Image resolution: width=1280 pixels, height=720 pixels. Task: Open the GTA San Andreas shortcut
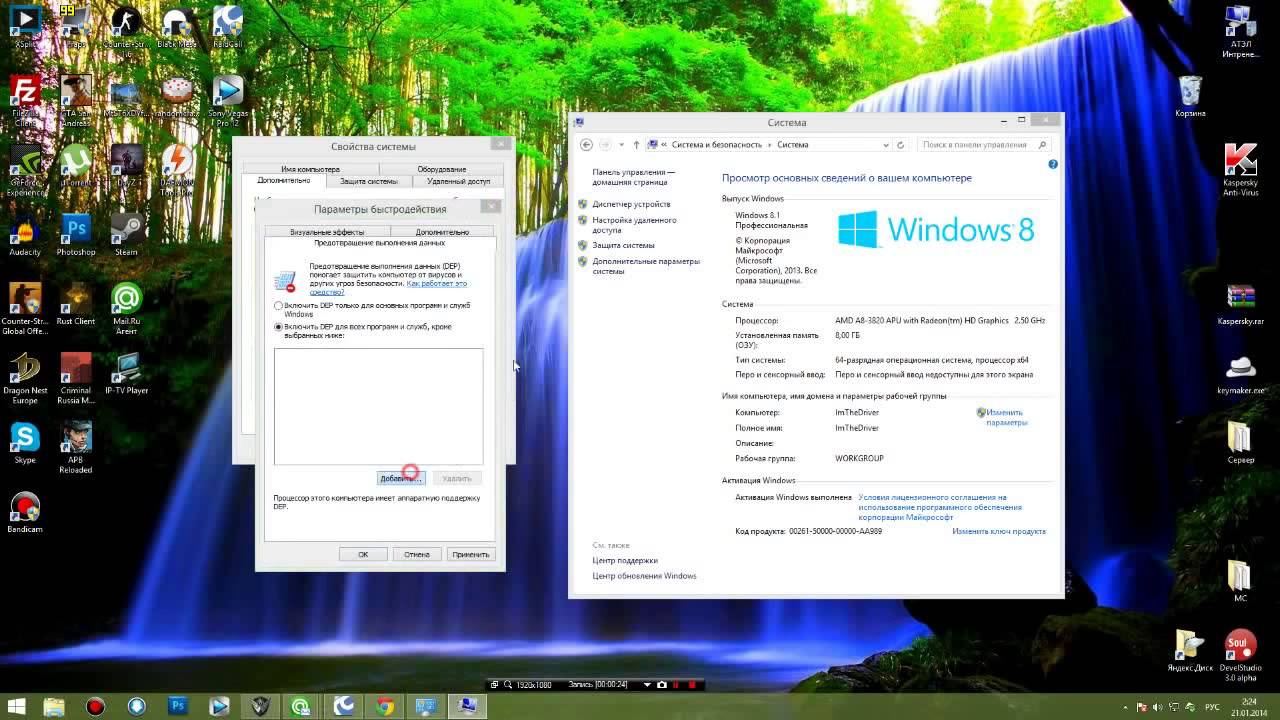click(x=76, y=100)
